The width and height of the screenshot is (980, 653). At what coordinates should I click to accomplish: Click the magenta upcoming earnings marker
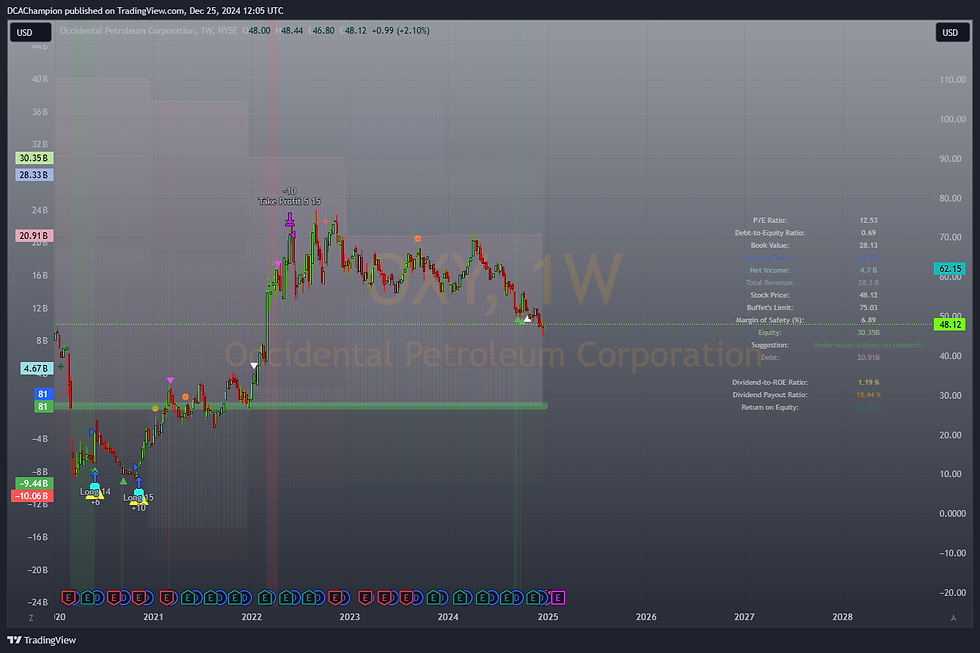pyautogui.click(x=558, y=598)
